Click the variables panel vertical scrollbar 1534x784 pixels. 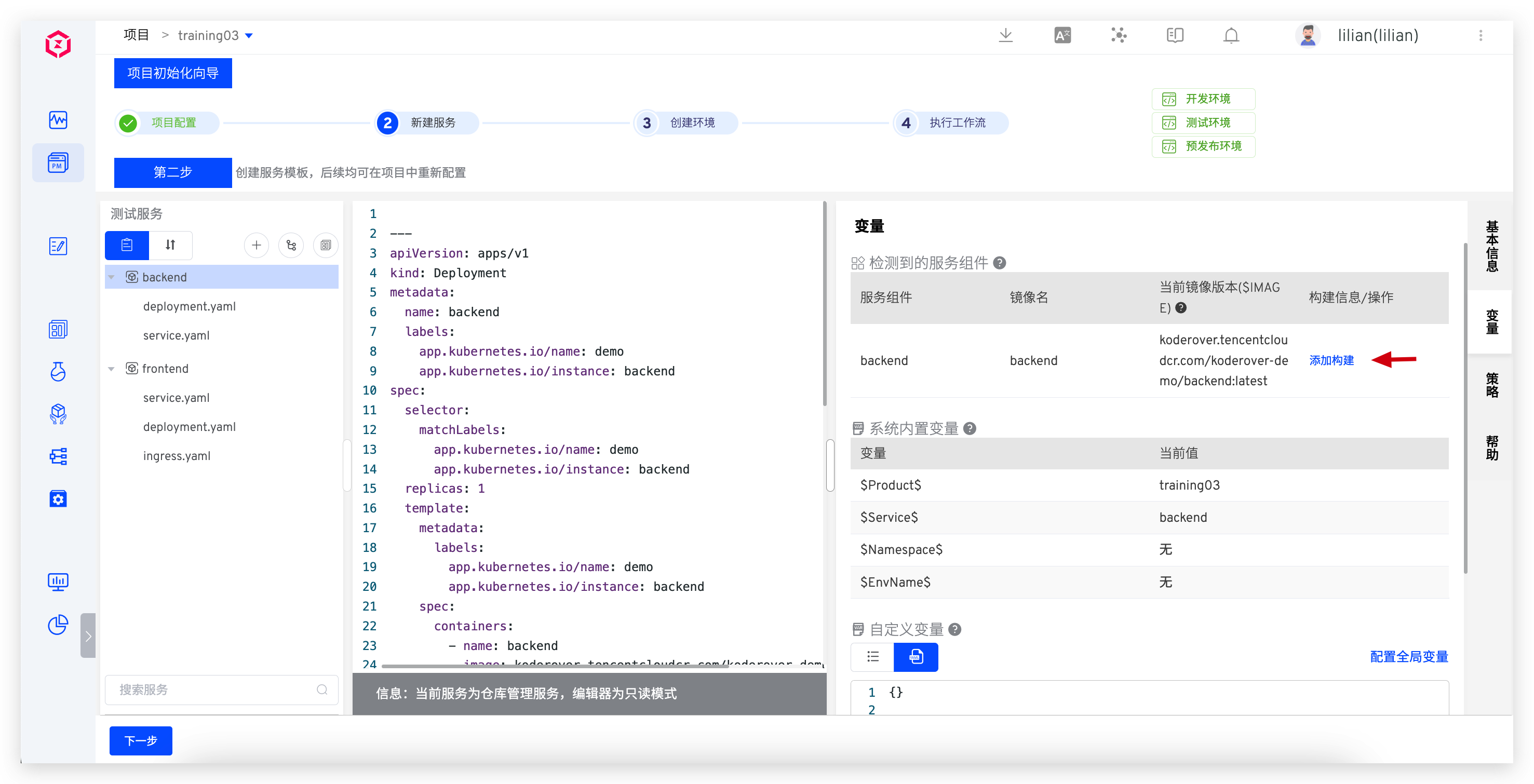click(1465, 408)
